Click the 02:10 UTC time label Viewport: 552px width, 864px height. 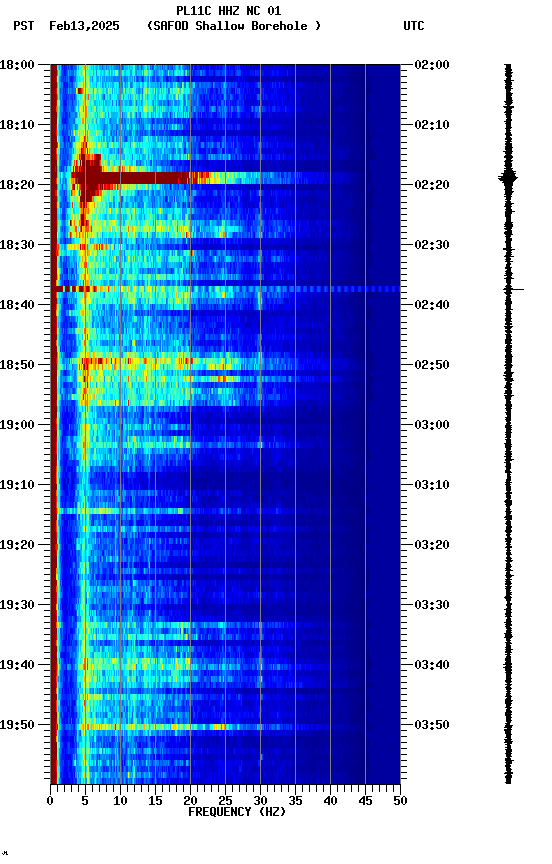pyautogui.click(x=432, y=125)
